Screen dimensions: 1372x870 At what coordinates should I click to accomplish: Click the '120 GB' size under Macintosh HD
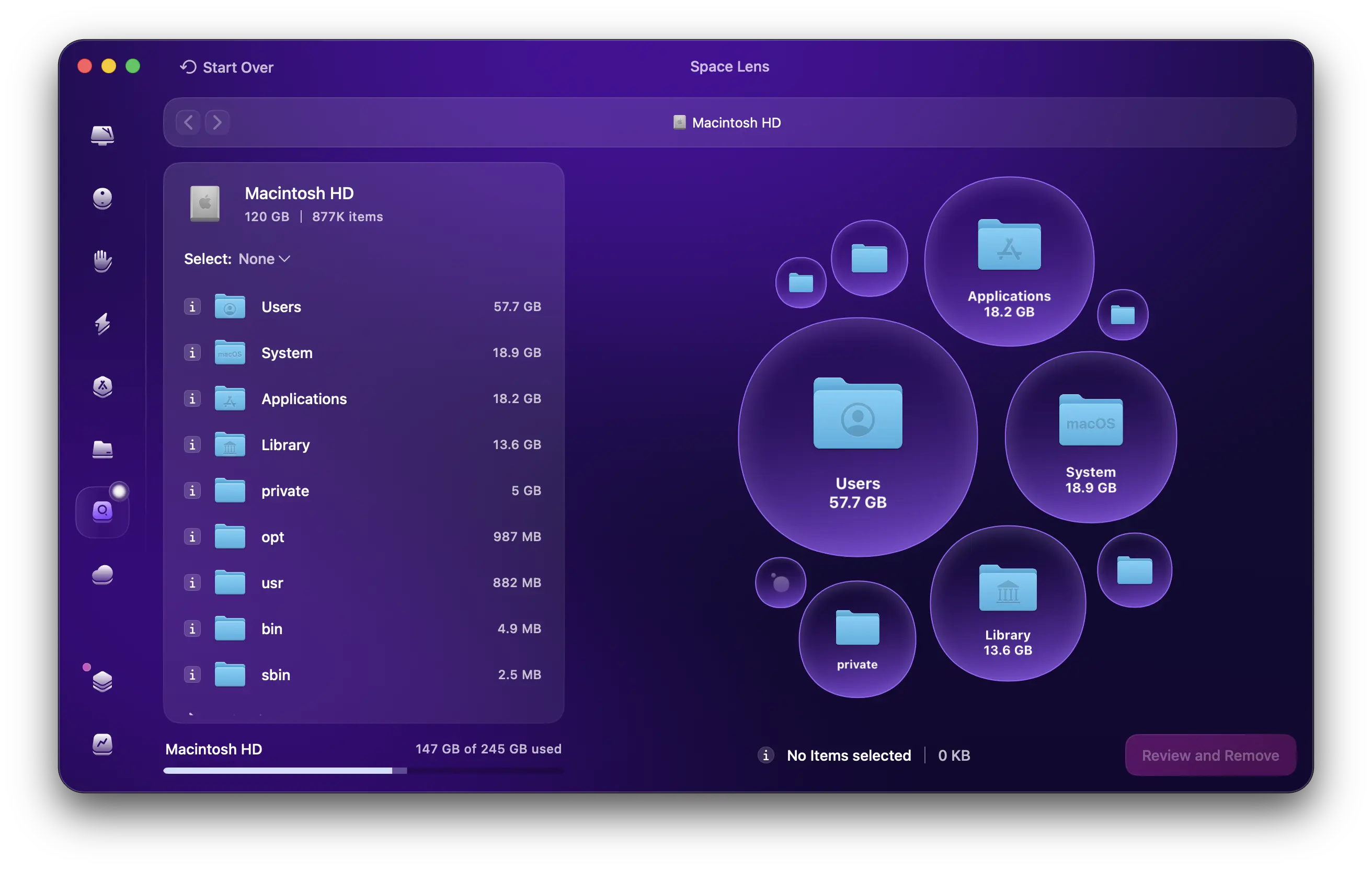coord(267,216)
